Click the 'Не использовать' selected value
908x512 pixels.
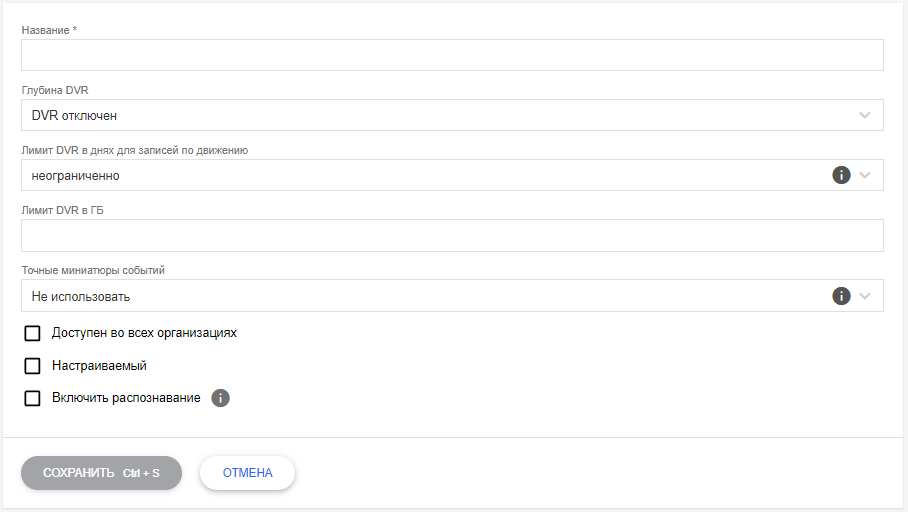pyautogui.click(x=81, y=296)
